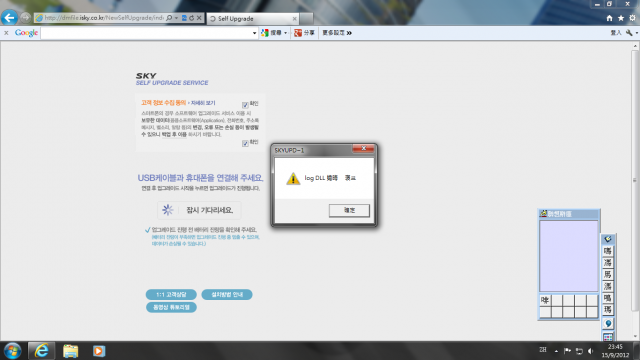Expand the Google search box history dropdown

coord(254,33)
